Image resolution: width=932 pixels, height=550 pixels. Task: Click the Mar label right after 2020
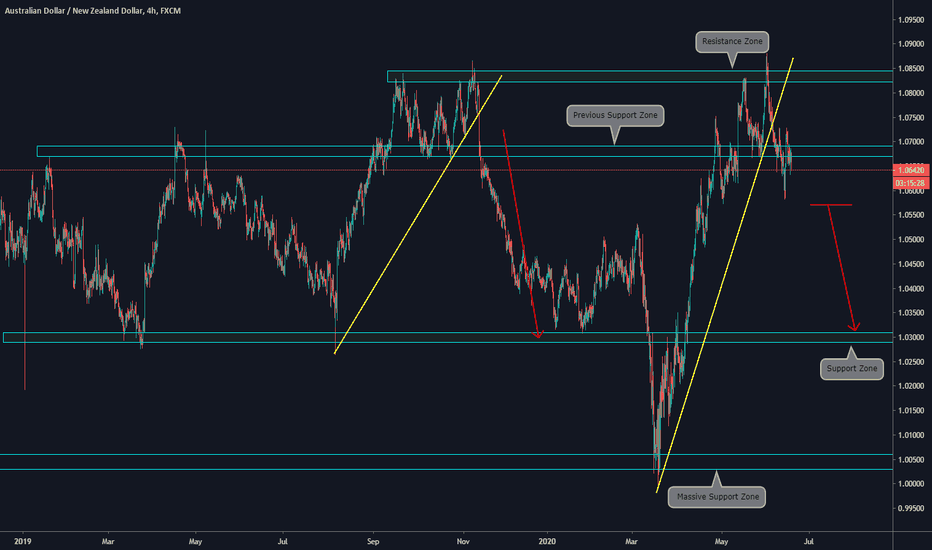(631, 541)
